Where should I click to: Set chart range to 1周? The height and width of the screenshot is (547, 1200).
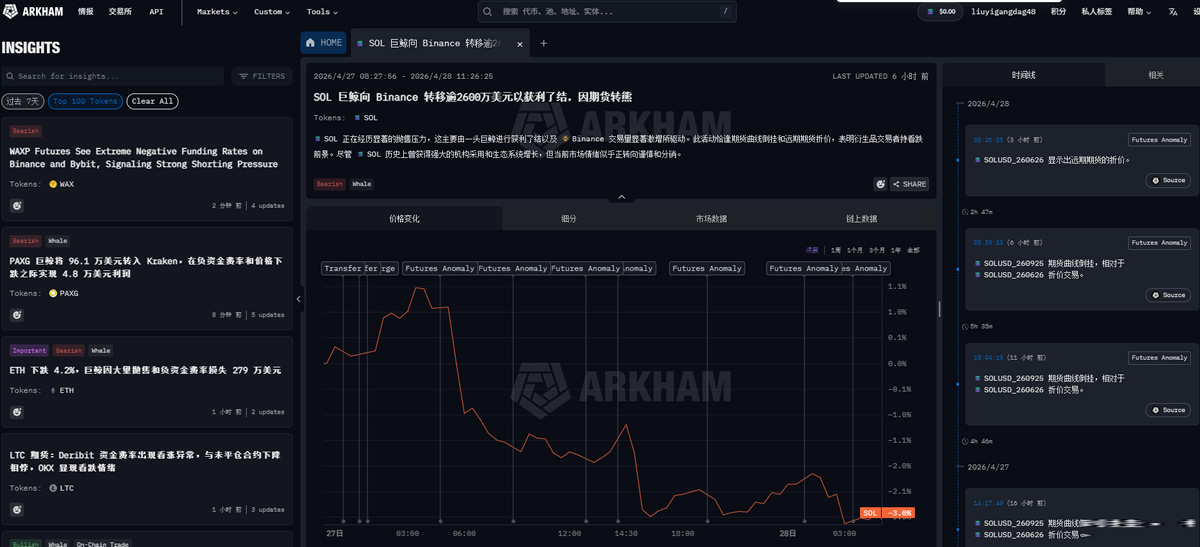(835, 250)
